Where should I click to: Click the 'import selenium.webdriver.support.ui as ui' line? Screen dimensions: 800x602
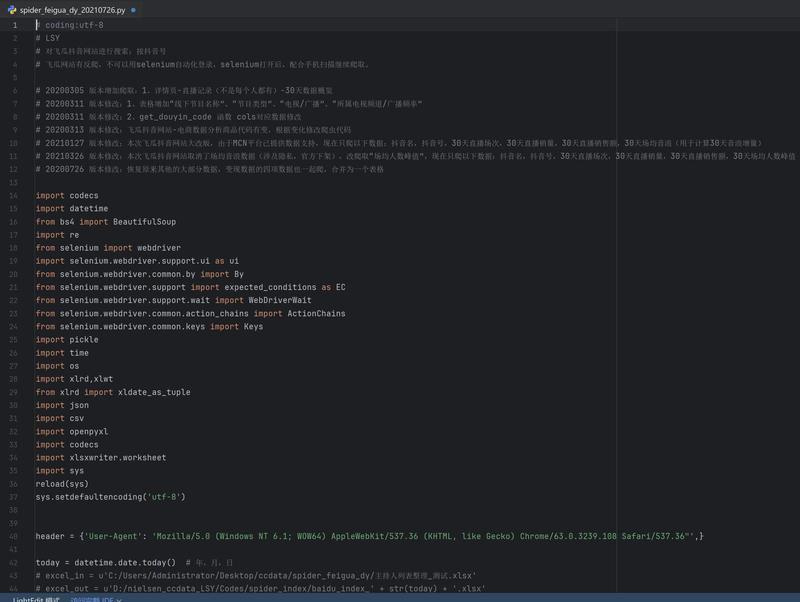point(137,261)
